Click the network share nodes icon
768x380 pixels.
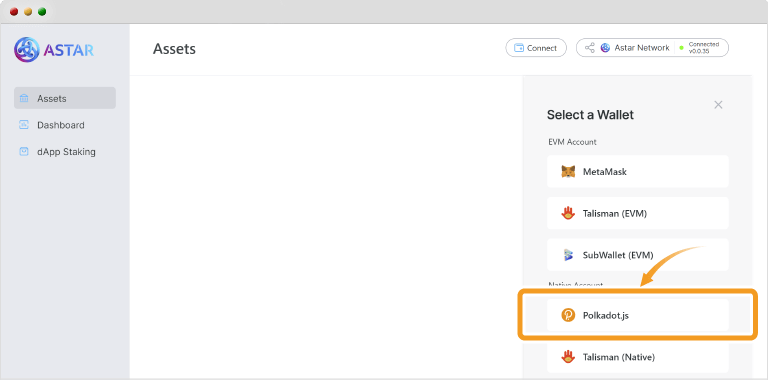(590, 48)
